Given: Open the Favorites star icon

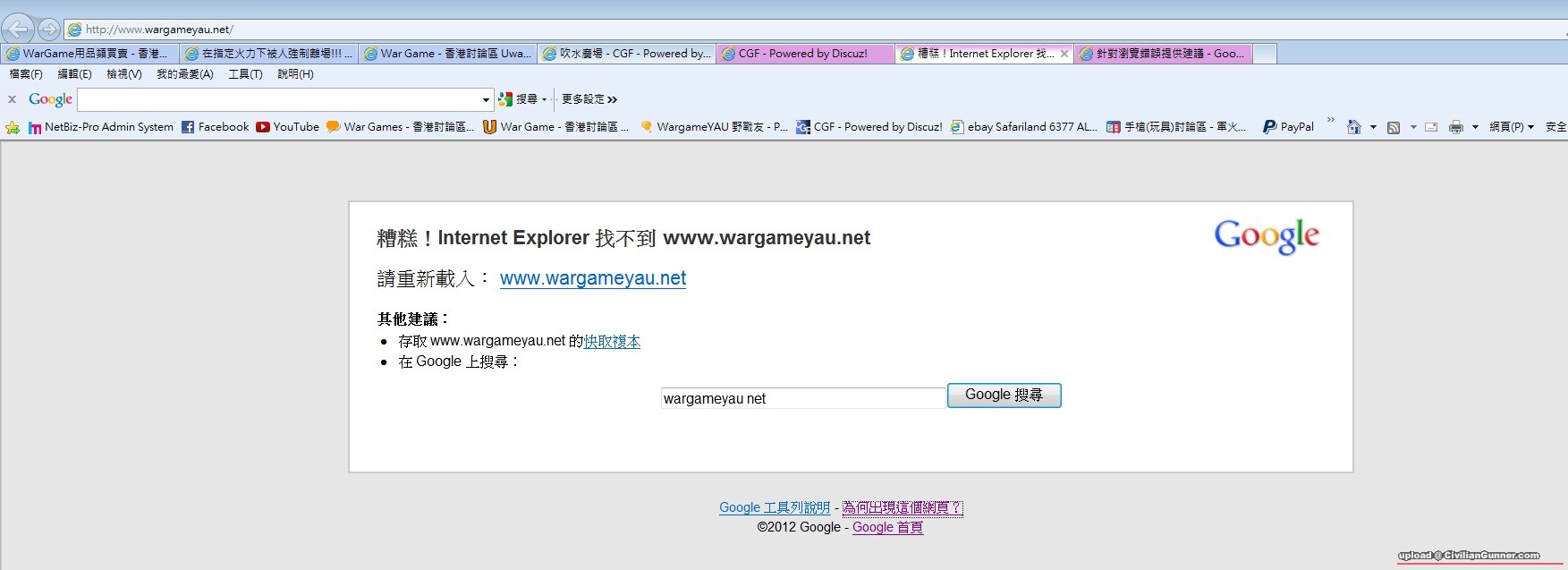Looking at the screenshot, I should pyautogui.click(x=13, y=128).
